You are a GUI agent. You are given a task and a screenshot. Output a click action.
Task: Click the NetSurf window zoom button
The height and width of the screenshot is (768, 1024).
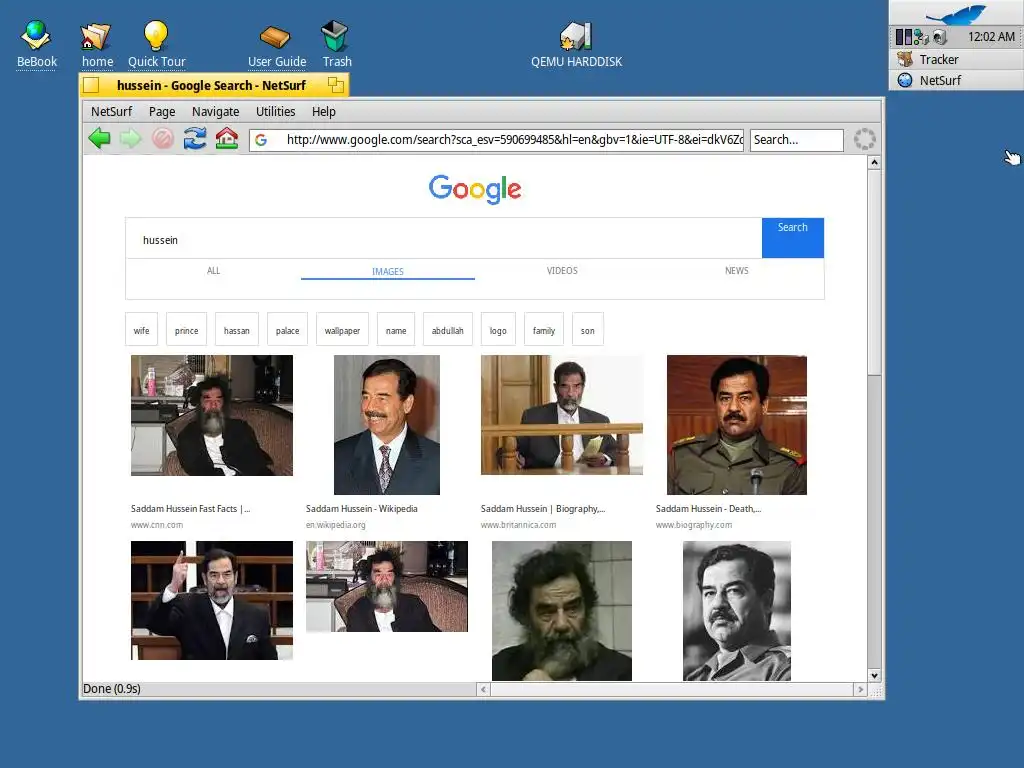coord(336,85)
